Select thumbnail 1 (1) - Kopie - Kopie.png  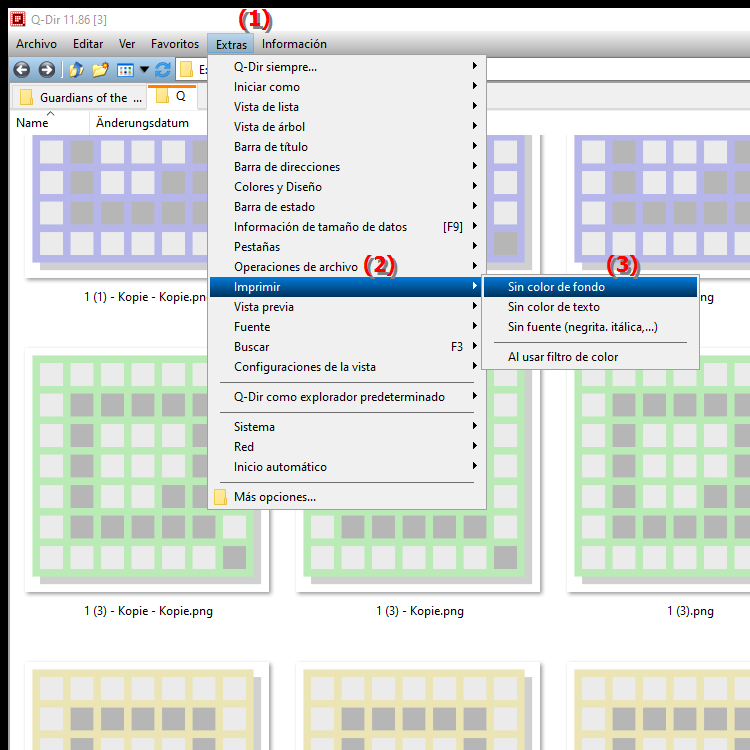pyautogui.click(x=115, y=206)
